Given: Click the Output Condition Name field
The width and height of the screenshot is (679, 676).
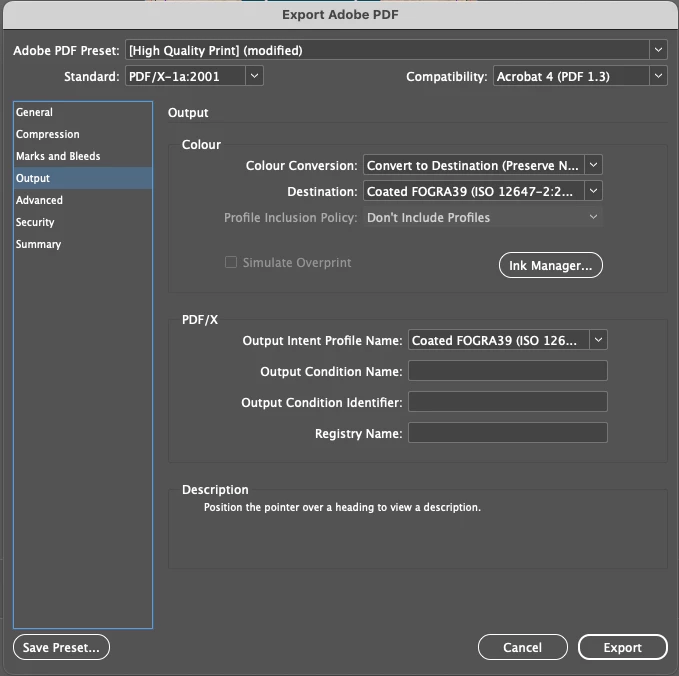Looking at the screenshot, I should tap(508, 371).
